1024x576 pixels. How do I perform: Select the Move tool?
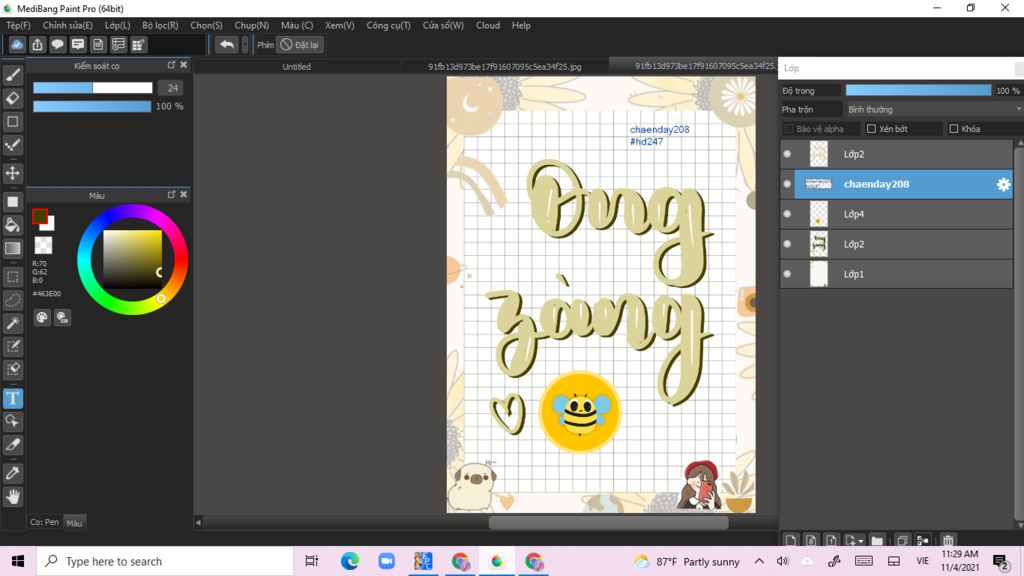point(12,173)
